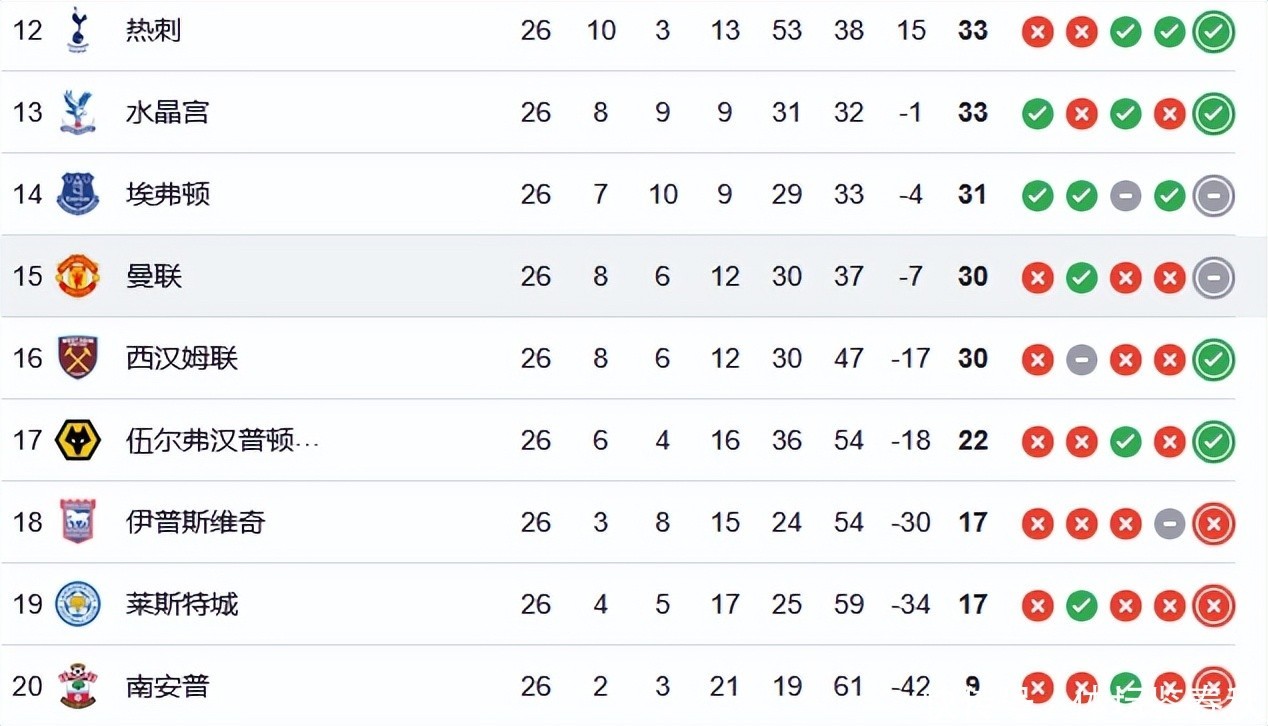Click the truncated 伍尔弗汉普顿 team name
The width and height of the screenshot is (1268, 726).
221,440
